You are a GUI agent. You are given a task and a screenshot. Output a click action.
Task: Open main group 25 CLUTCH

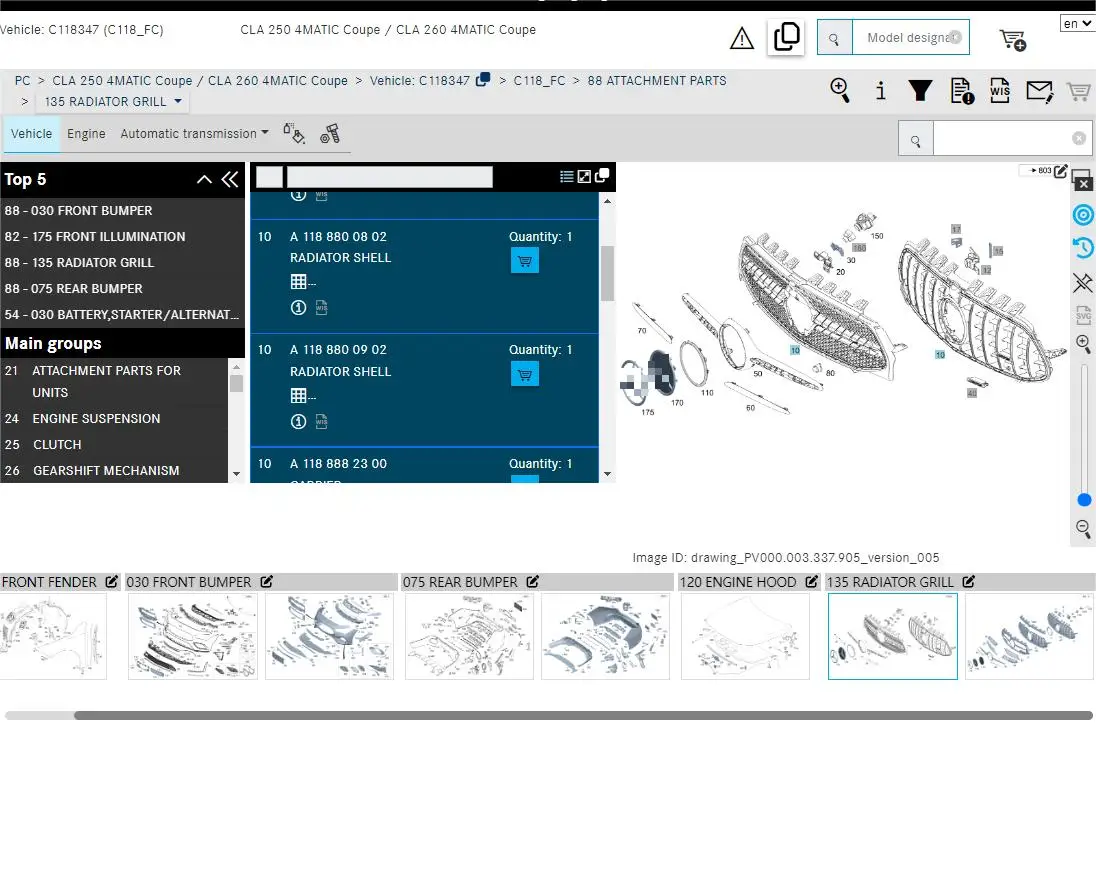114,444
